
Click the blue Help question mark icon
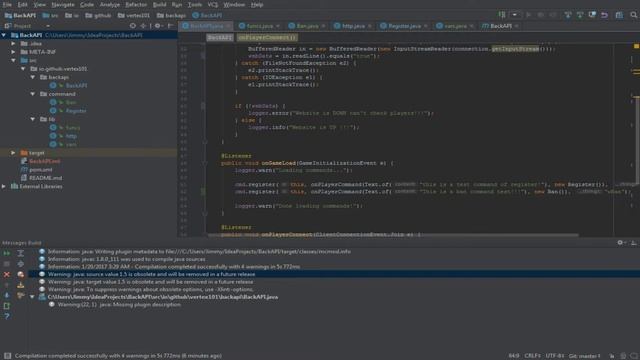(7, 316)
